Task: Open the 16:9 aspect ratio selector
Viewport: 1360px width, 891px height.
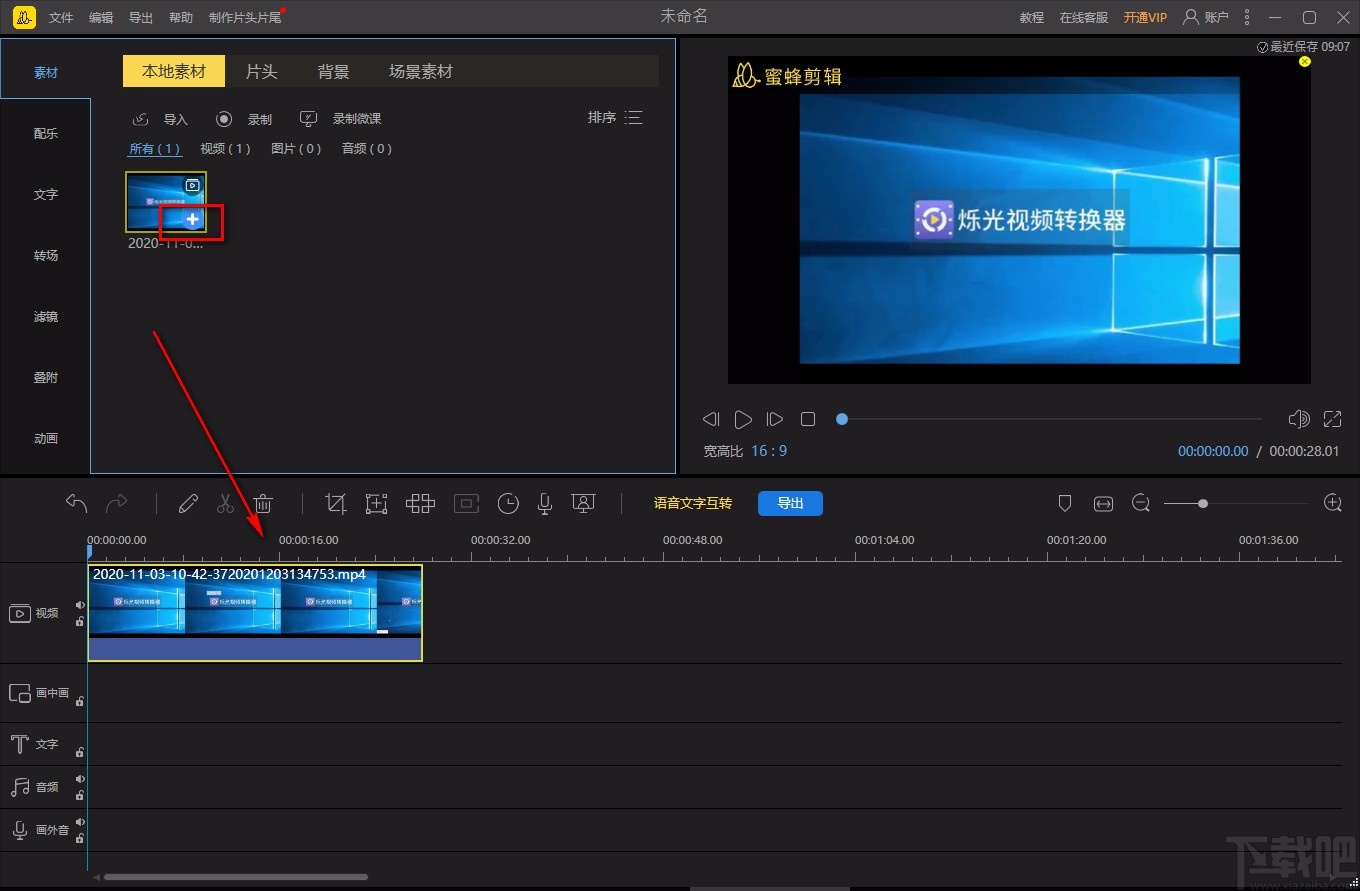Action: tap(769, 451)
